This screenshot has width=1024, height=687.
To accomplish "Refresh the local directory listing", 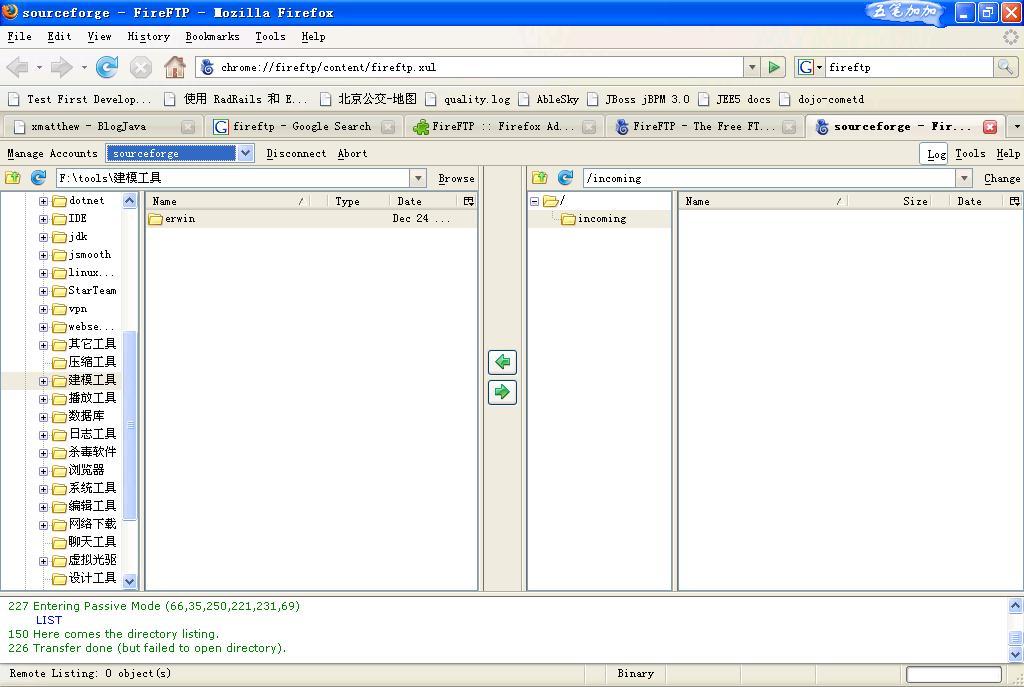I will point(39,178).
